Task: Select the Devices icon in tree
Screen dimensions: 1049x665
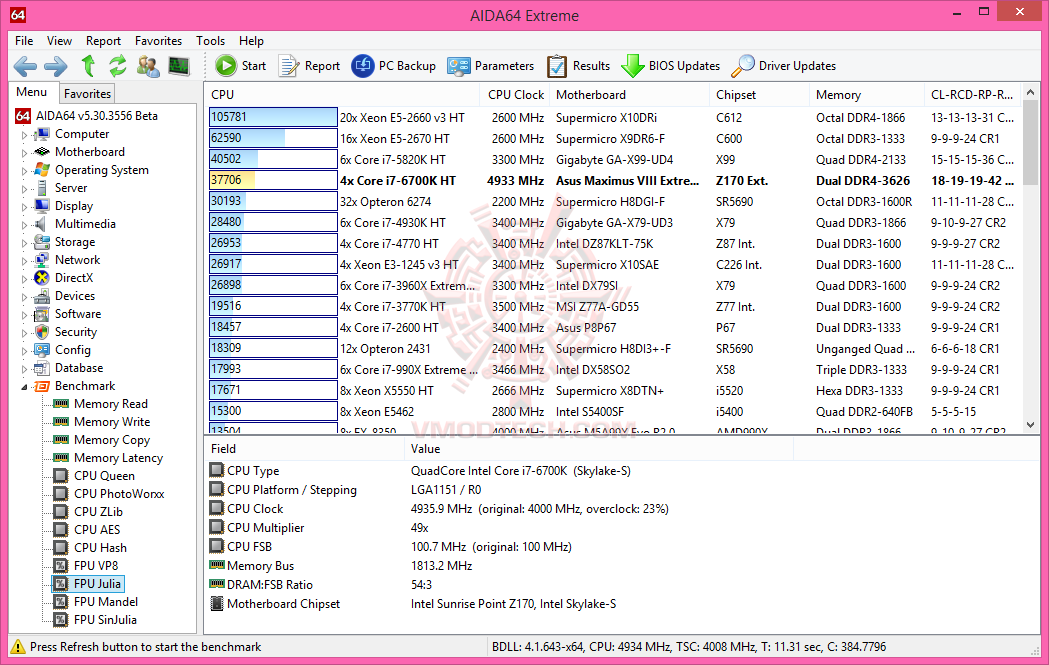Action: tap(41, 296)
